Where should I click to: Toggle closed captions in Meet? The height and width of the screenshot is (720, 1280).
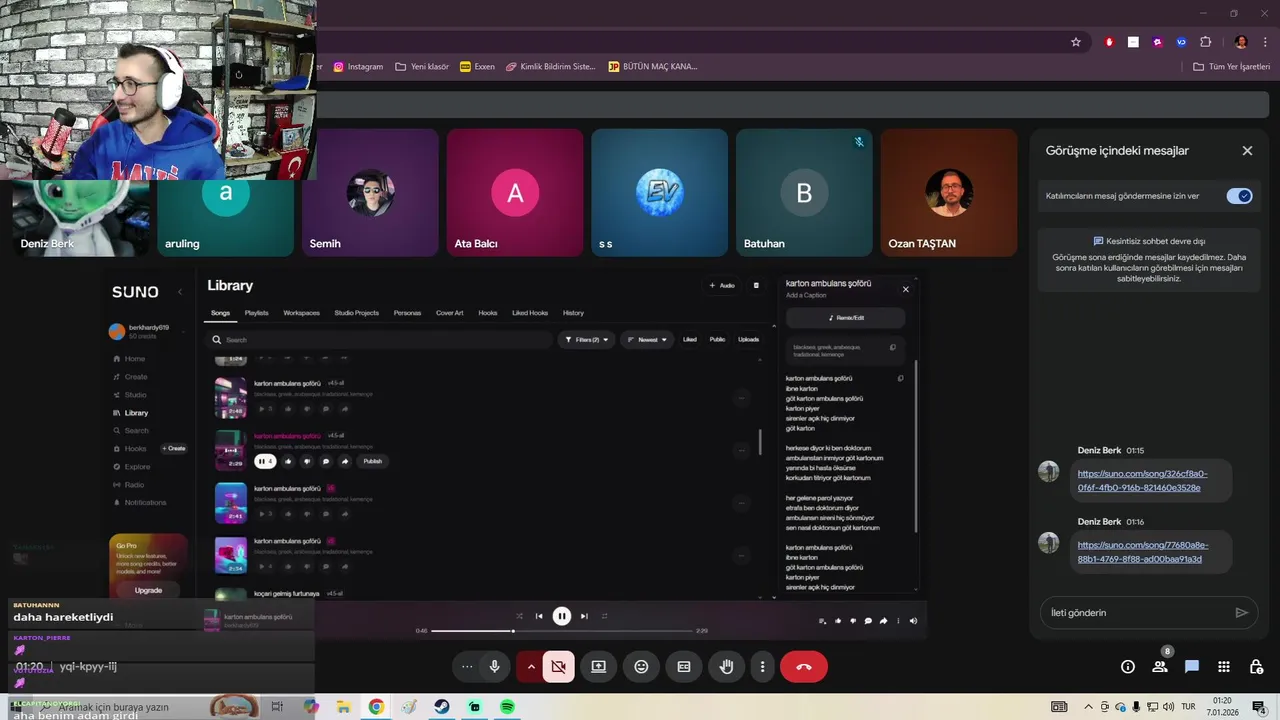[x=684, y=667]
